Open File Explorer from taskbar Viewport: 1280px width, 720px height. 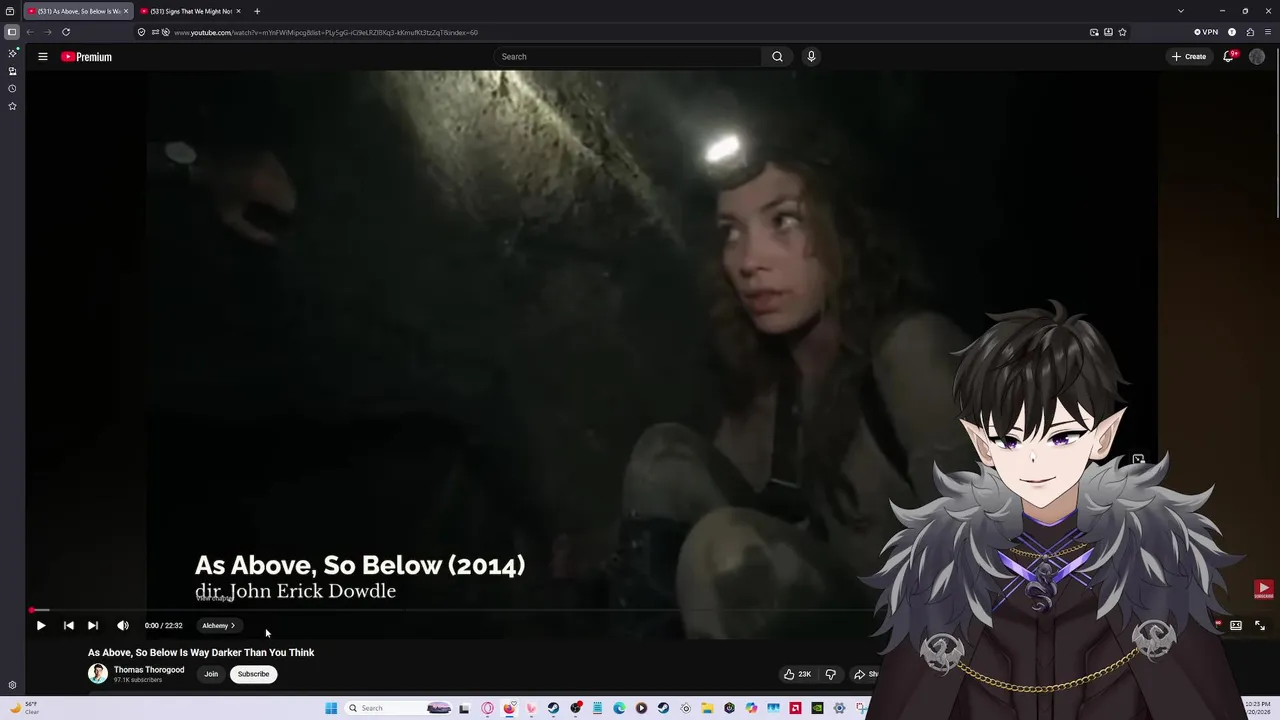707,708
